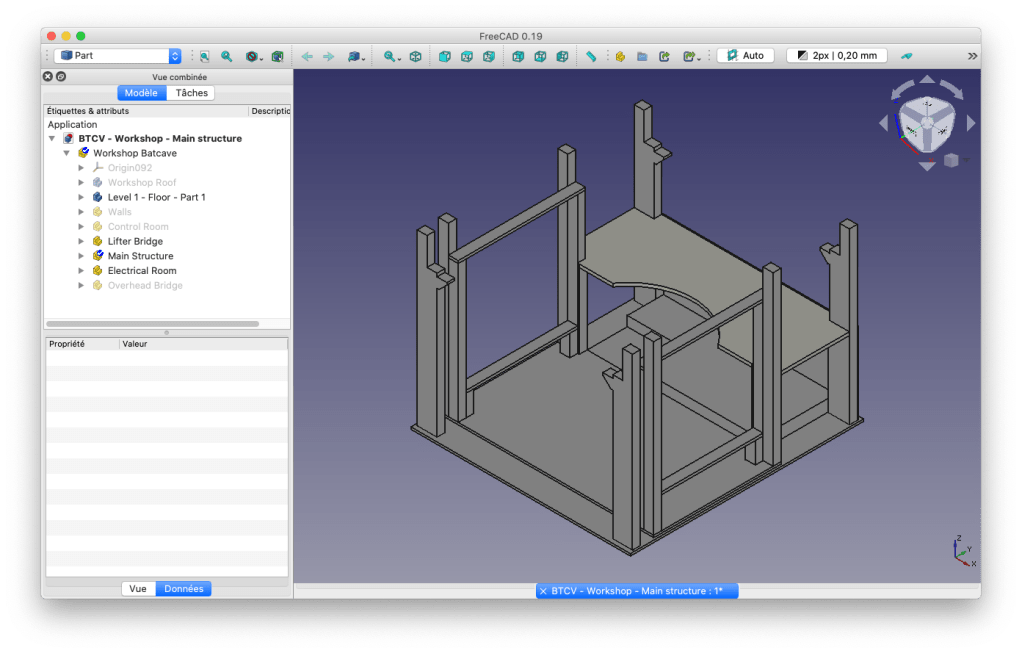Click the toolbar overflow chevron
Image resolution: width=1022 pixels, height=653 pixels.
[x=972, y=56]
